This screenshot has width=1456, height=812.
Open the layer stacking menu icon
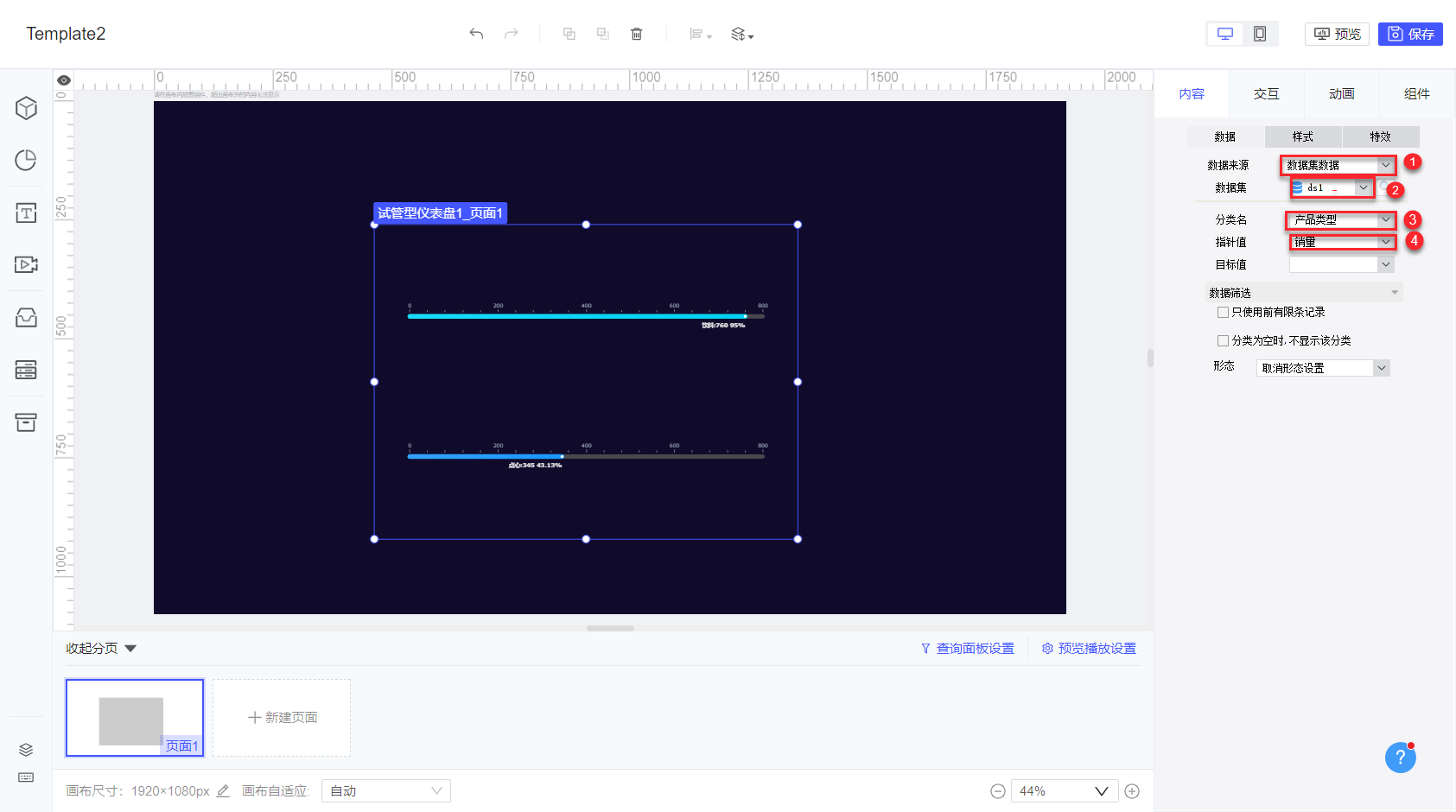pos(742,35)
